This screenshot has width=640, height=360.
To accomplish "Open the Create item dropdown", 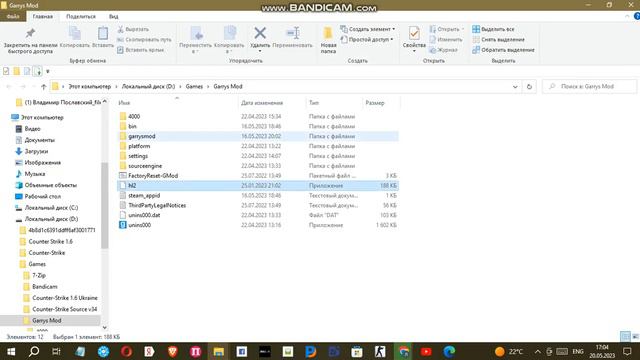I will (x=367, y=29).
